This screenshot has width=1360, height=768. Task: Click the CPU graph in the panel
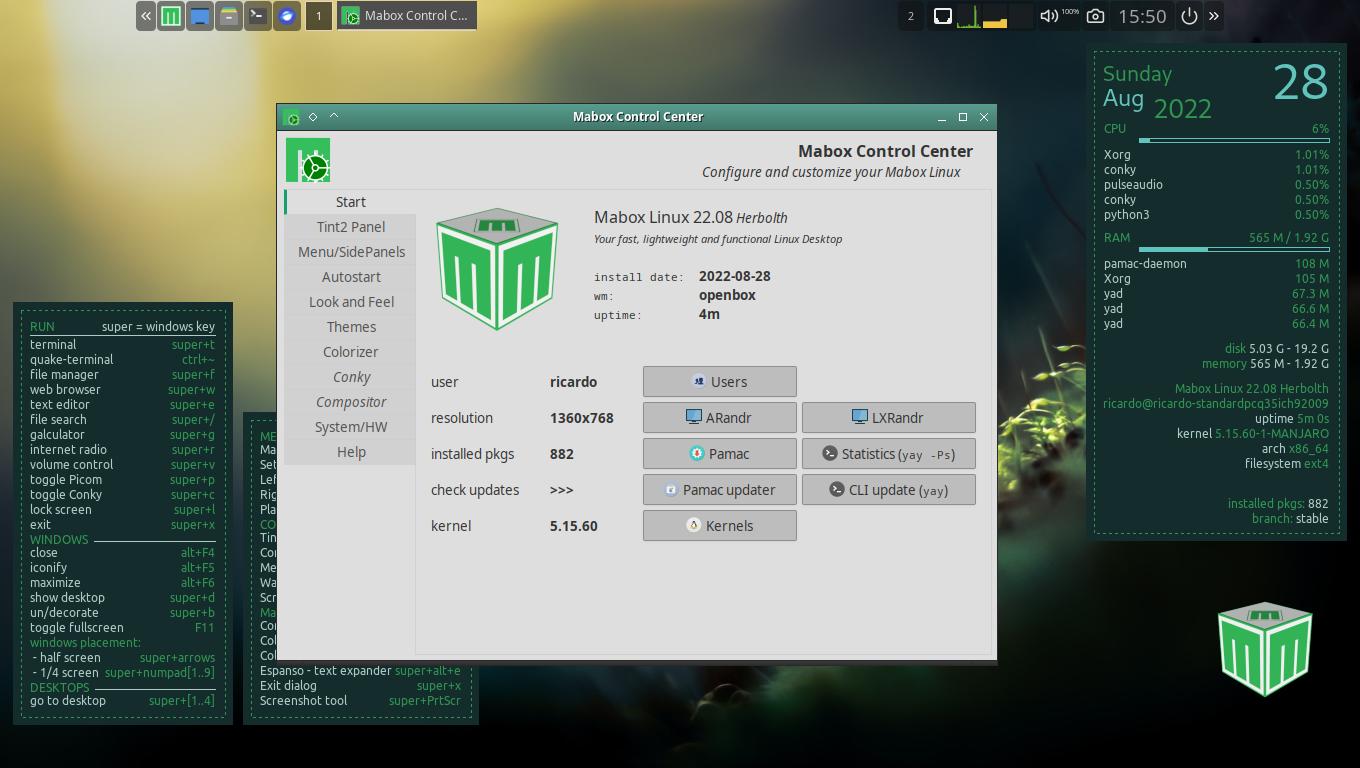[x=969, y=16]
